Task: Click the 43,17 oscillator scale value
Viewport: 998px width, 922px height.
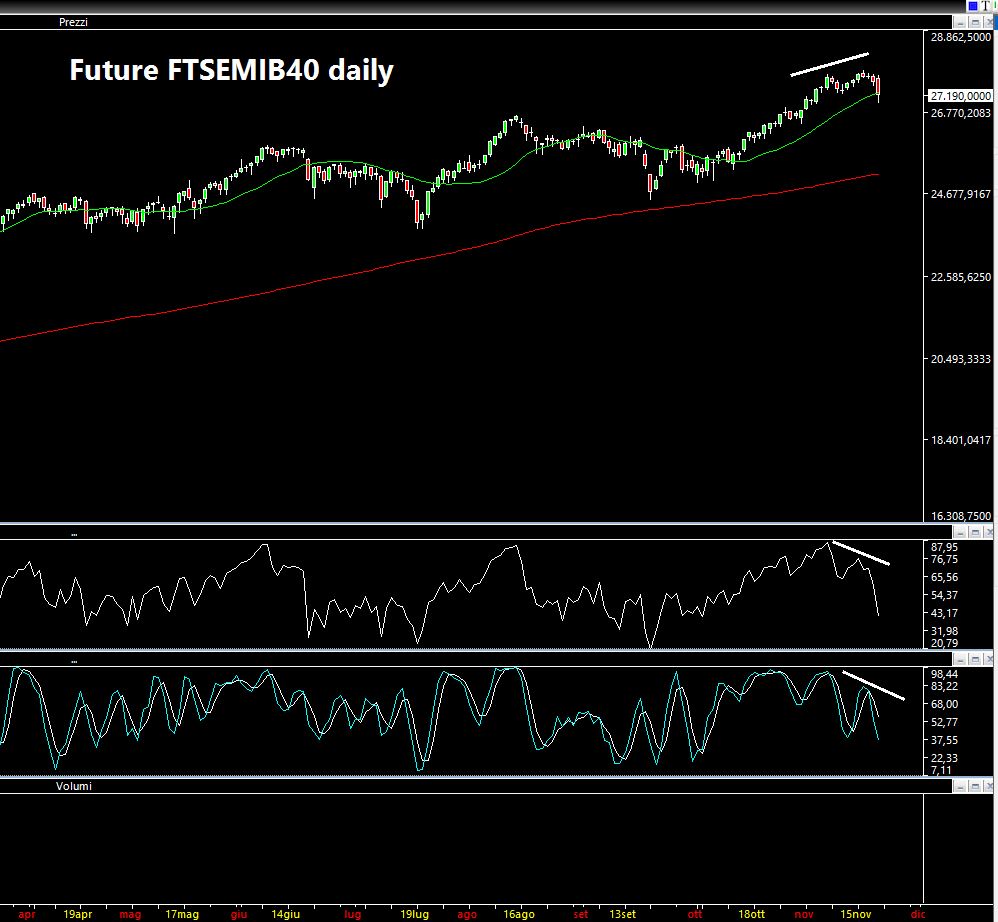Action: coord(944,613)
